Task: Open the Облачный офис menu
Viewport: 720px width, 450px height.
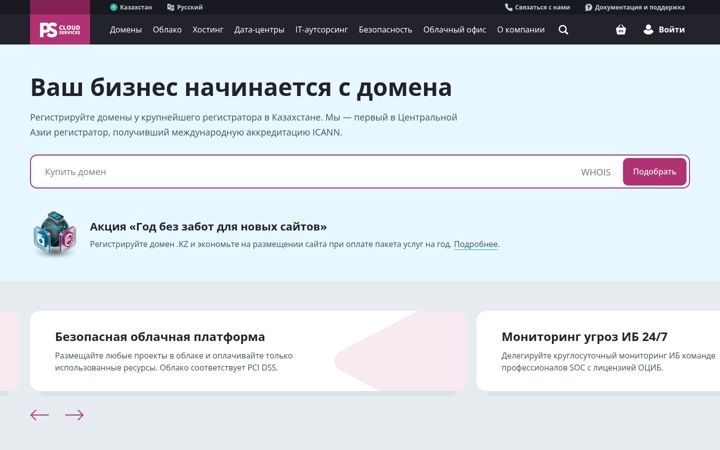Action: [455, 30]
